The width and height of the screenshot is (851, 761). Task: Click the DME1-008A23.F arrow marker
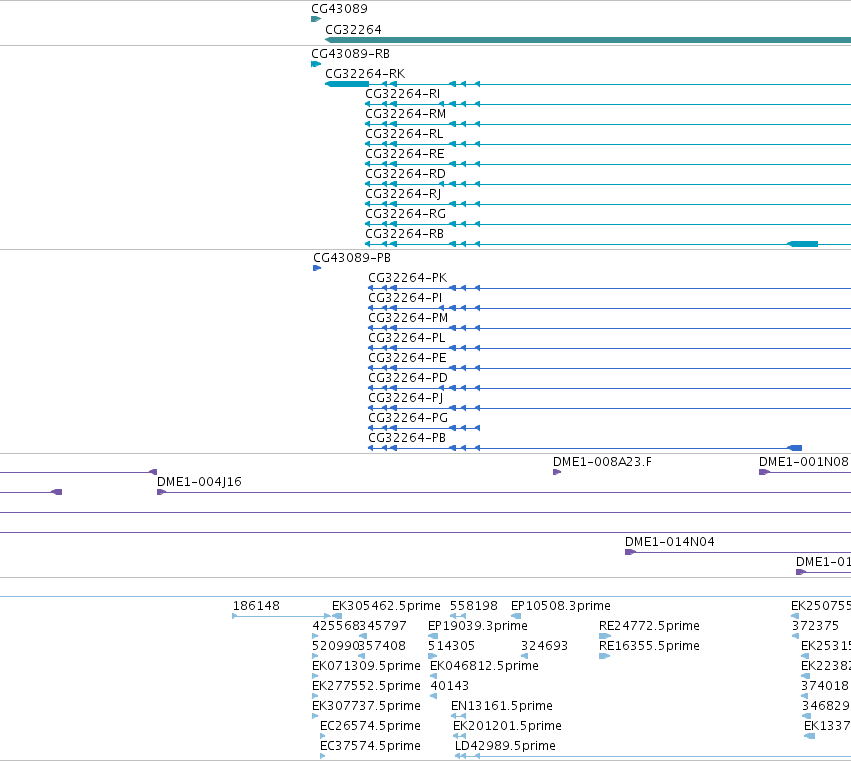tap(557, 472)
